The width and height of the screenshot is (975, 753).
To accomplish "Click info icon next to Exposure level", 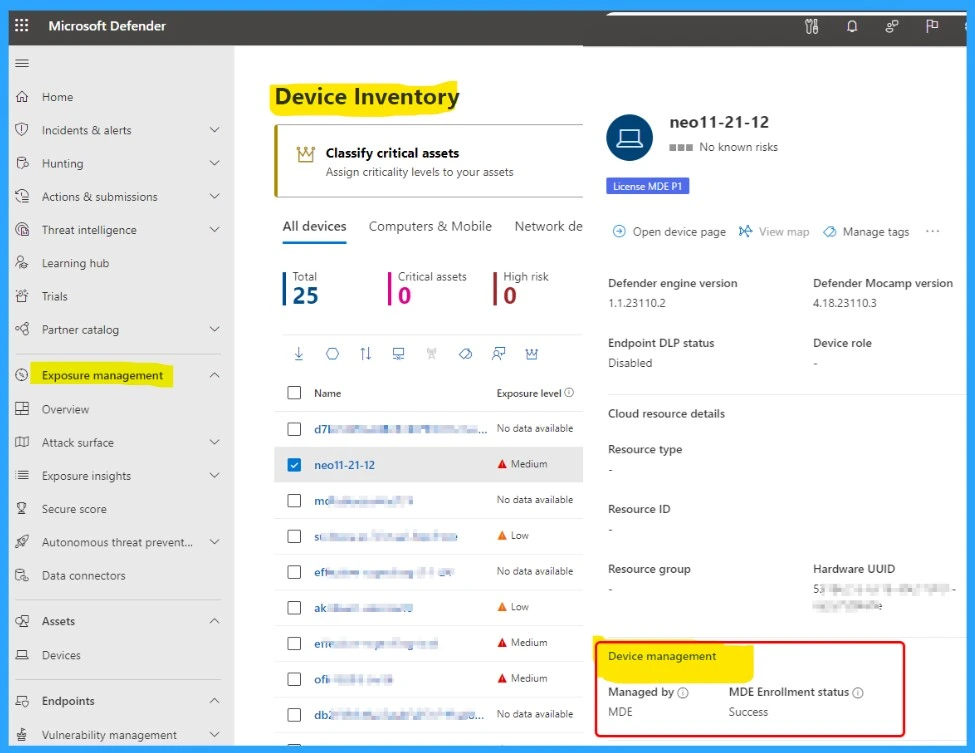I will [x=569, y=392].
